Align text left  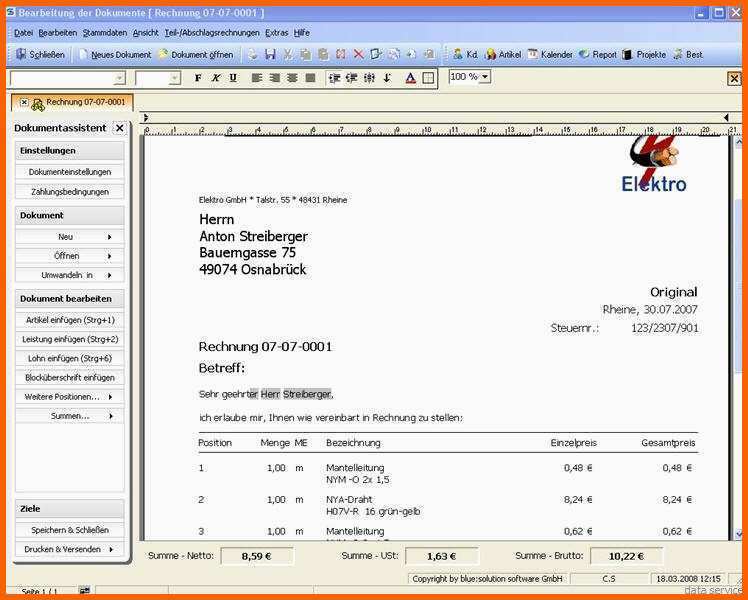[x=257, y=78]
